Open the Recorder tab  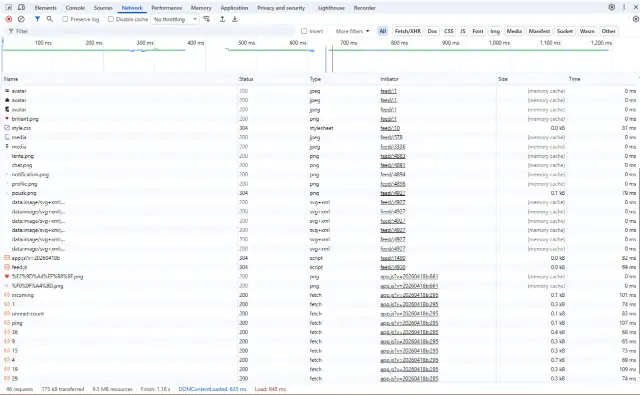pyautogui.click(x=364, y=8)
